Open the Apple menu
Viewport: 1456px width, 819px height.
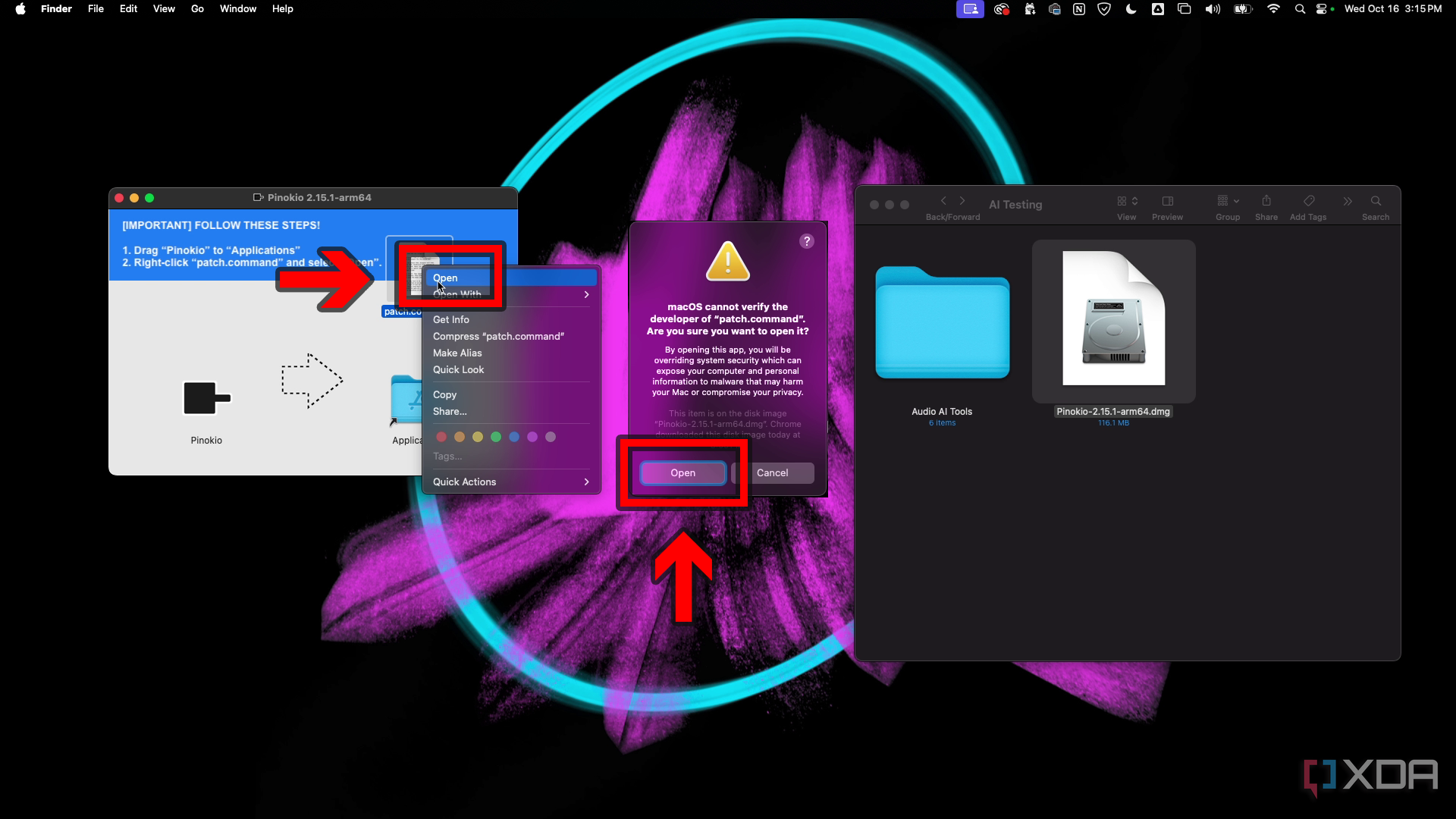[20, 9]
